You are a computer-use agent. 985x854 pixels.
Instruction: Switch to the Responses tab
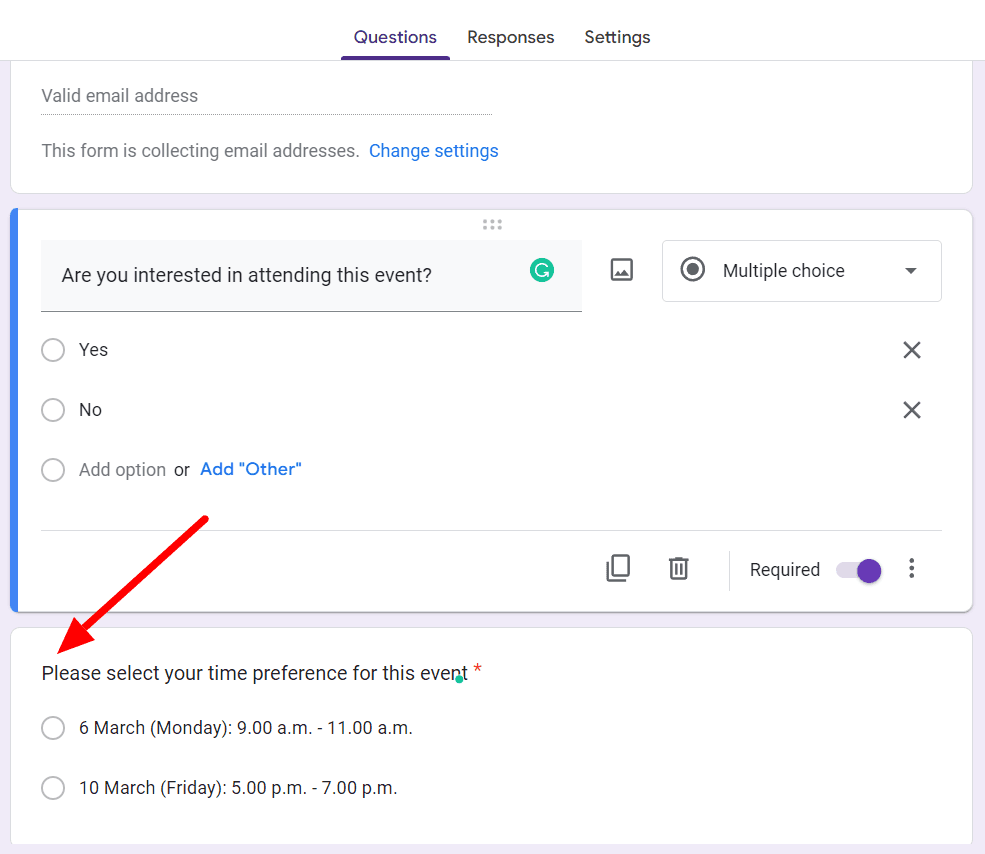510,37
